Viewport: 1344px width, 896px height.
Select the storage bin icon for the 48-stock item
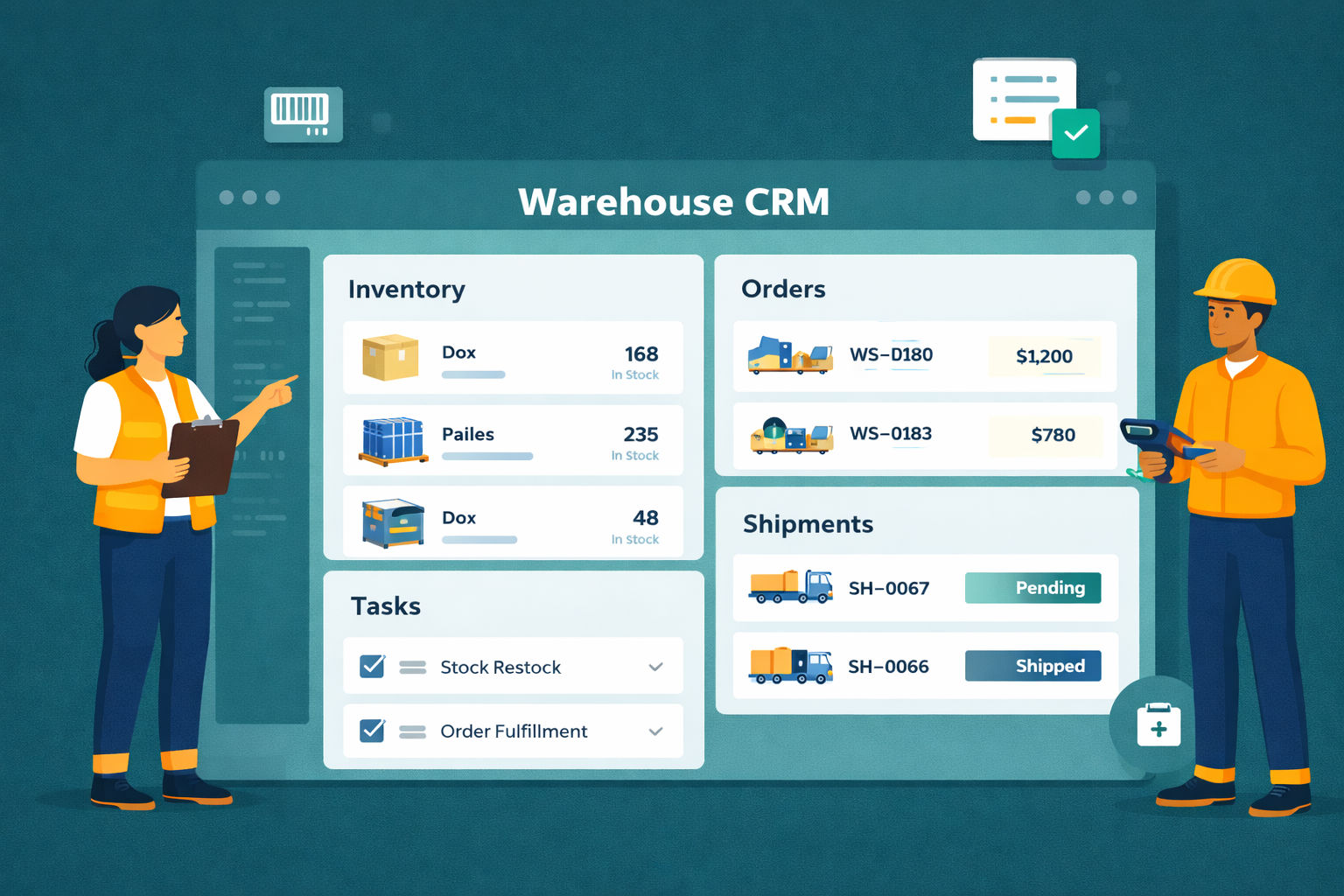pos(393,522)
